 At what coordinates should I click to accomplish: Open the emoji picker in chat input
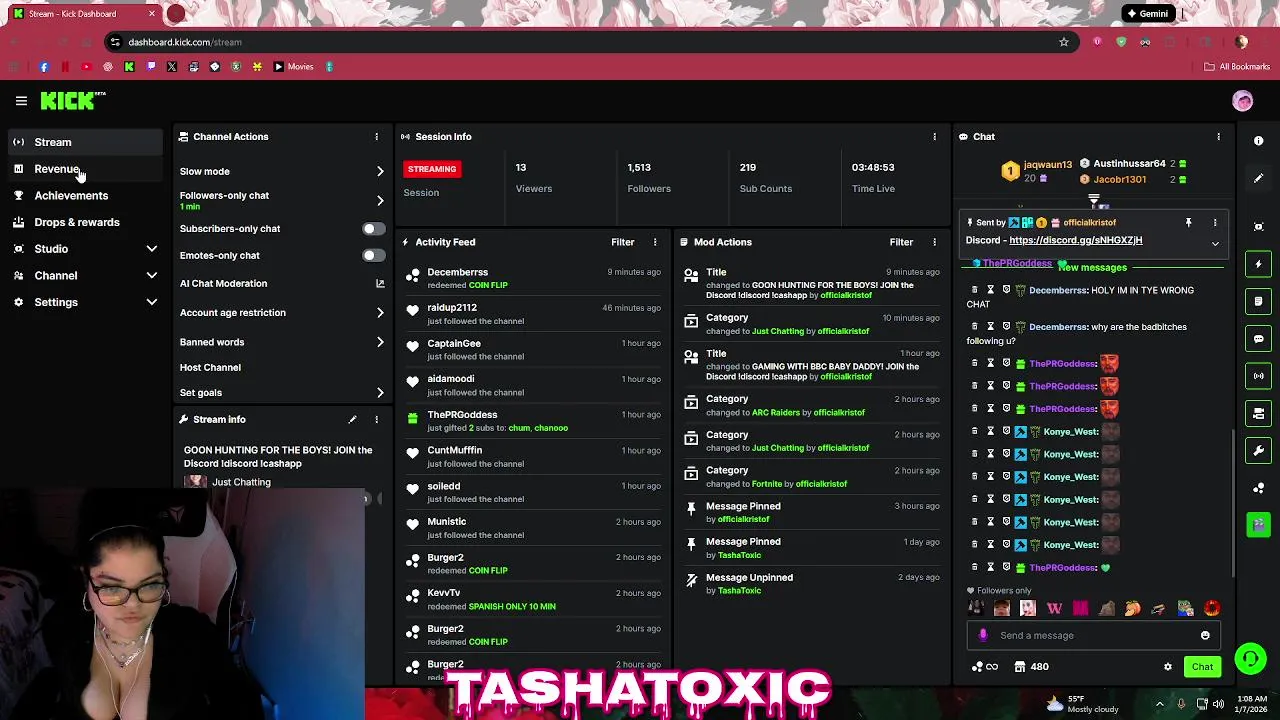pyautogui.click(x=1205, y=636)
